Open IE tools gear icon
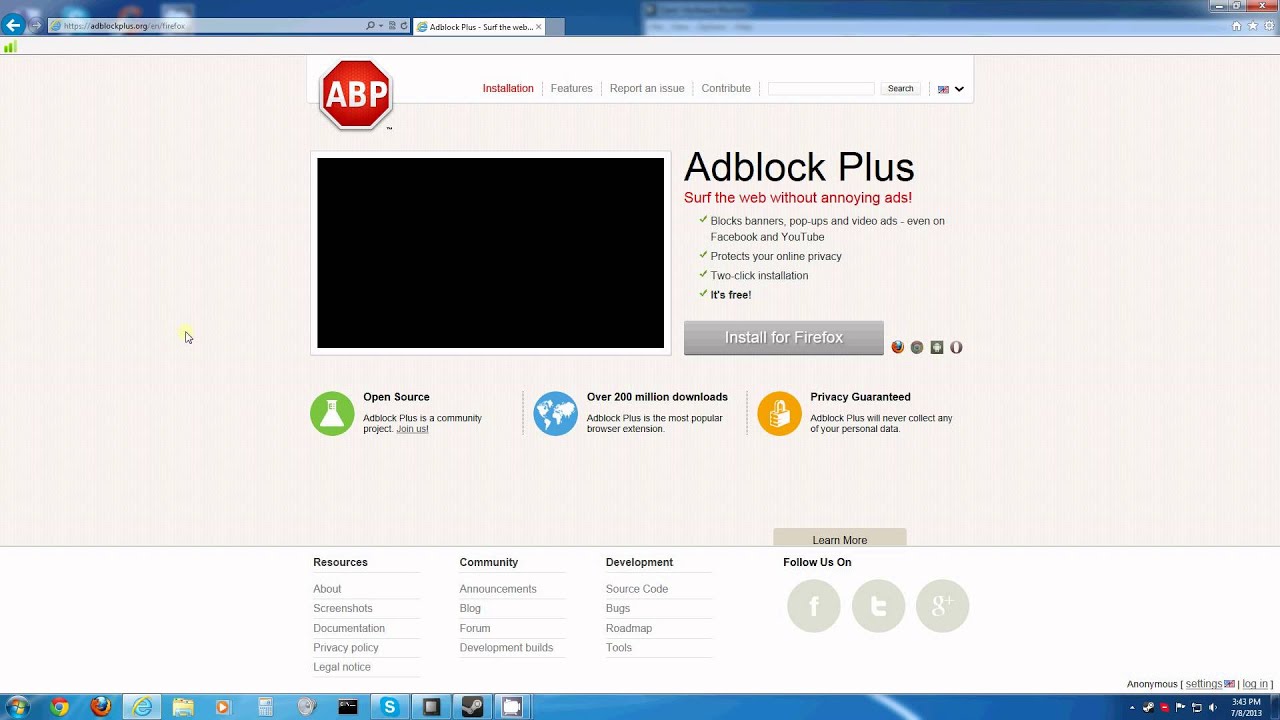Viewport: 1280px width, 720px height. coord(1267,26)
